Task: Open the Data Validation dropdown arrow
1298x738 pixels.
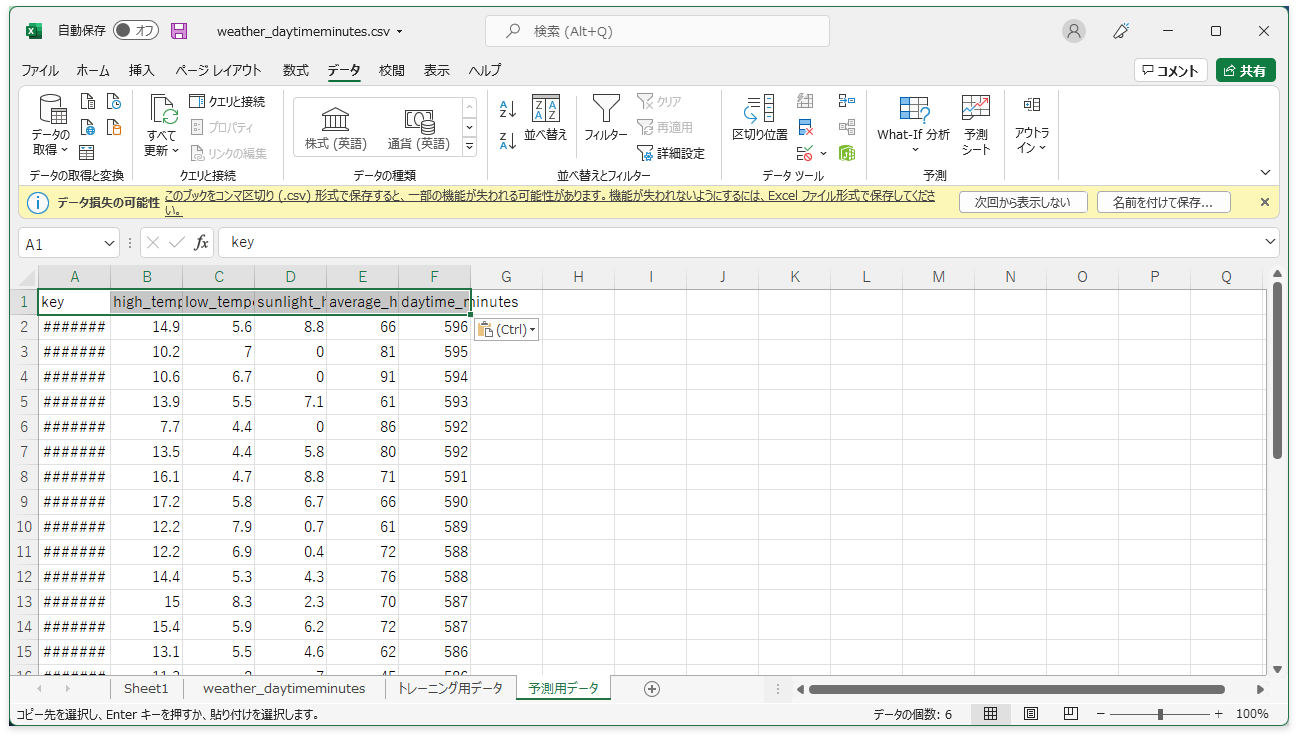Action: point(823,153)
